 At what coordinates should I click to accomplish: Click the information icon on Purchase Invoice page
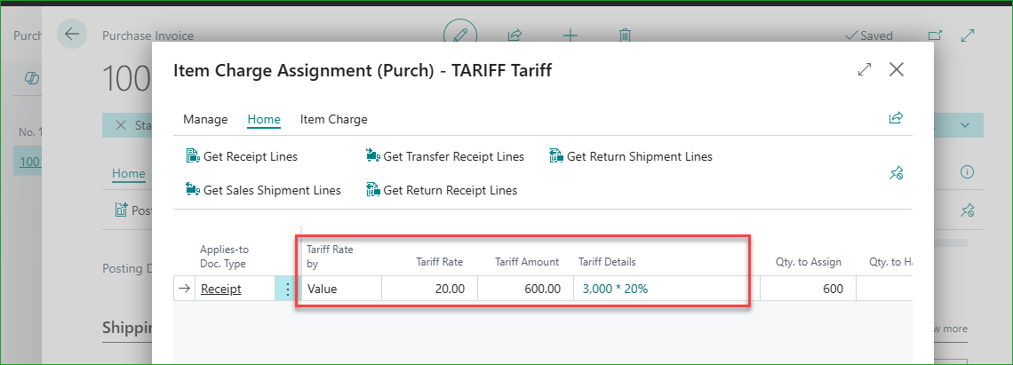pyautogui.click(x=967, y=172)
